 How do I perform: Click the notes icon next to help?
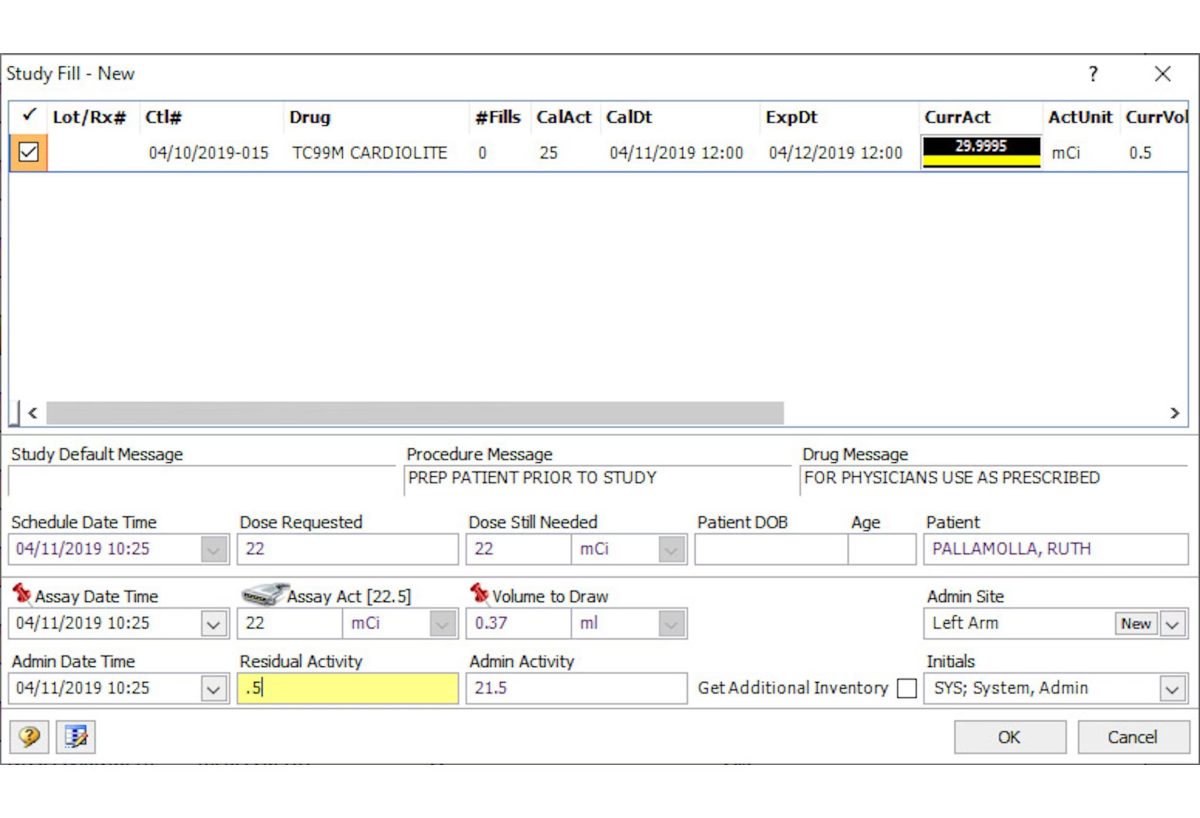(76, 737)
